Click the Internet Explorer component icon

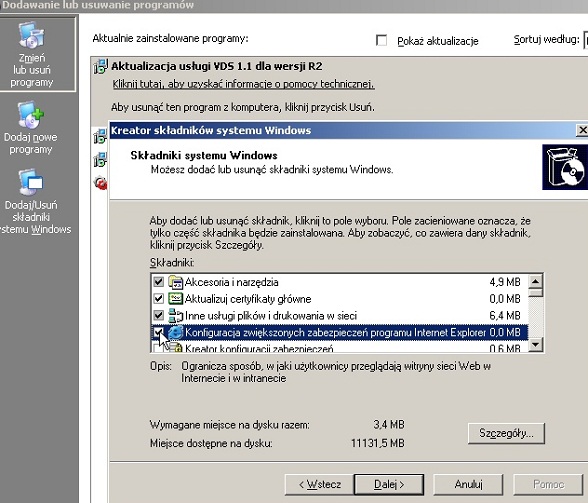pyautogui.click(x=175, y=332)
